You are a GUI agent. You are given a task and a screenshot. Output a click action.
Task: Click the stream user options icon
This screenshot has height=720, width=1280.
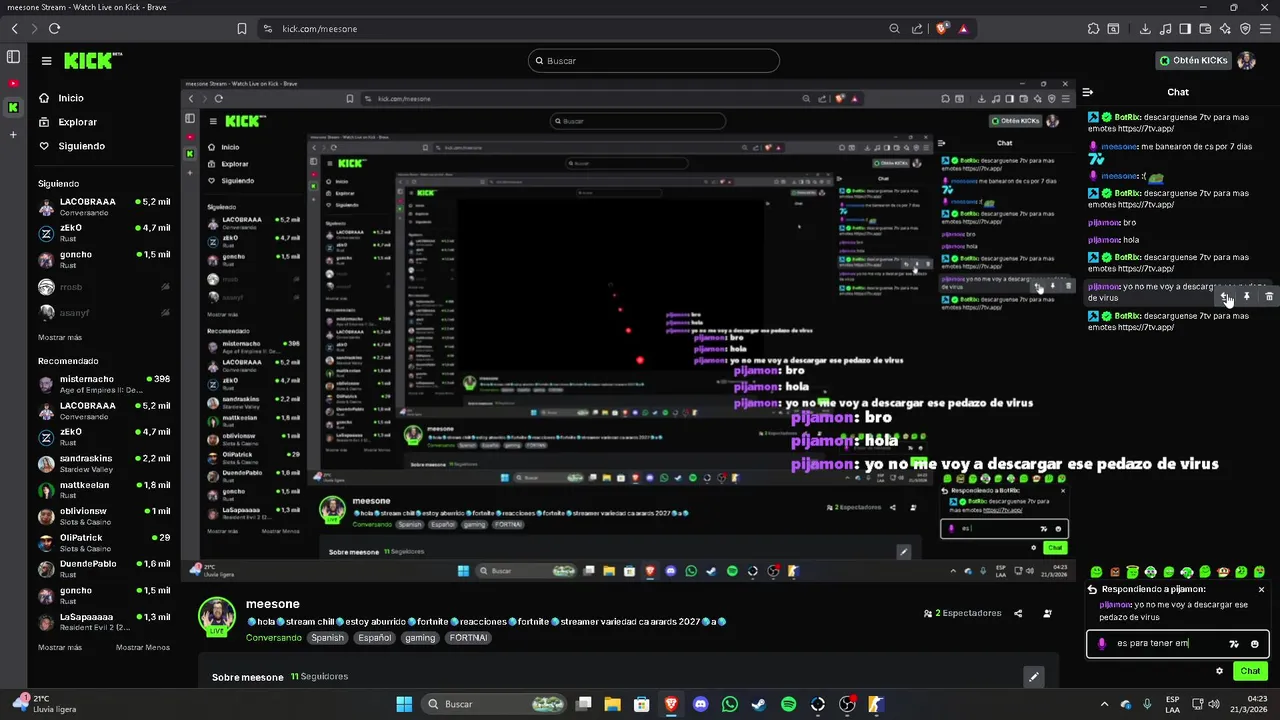pos(1047,613)
